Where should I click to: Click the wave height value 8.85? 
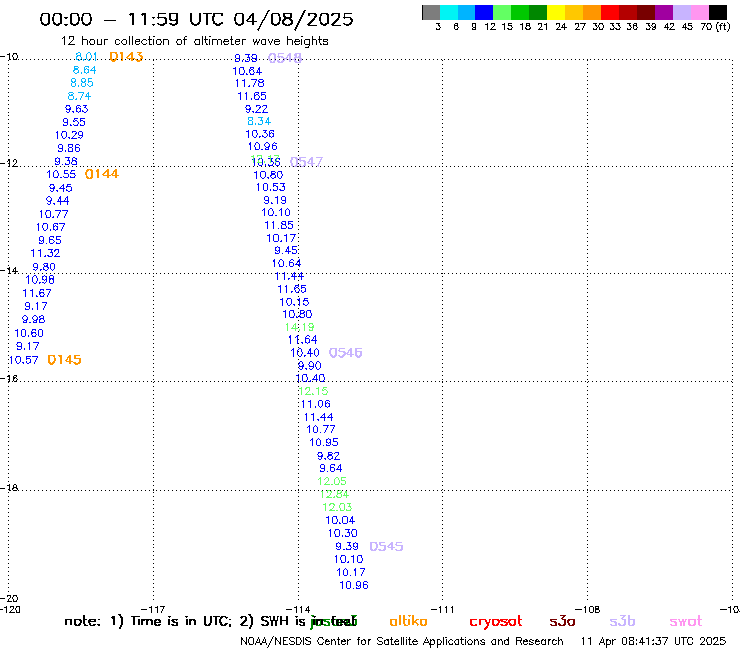[82, 83]
